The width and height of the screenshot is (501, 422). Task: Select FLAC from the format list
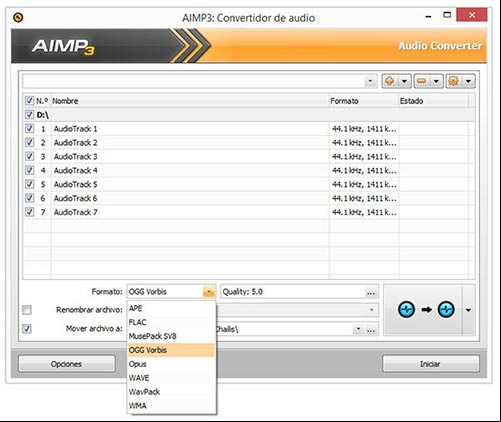click(x=171, y=322)
